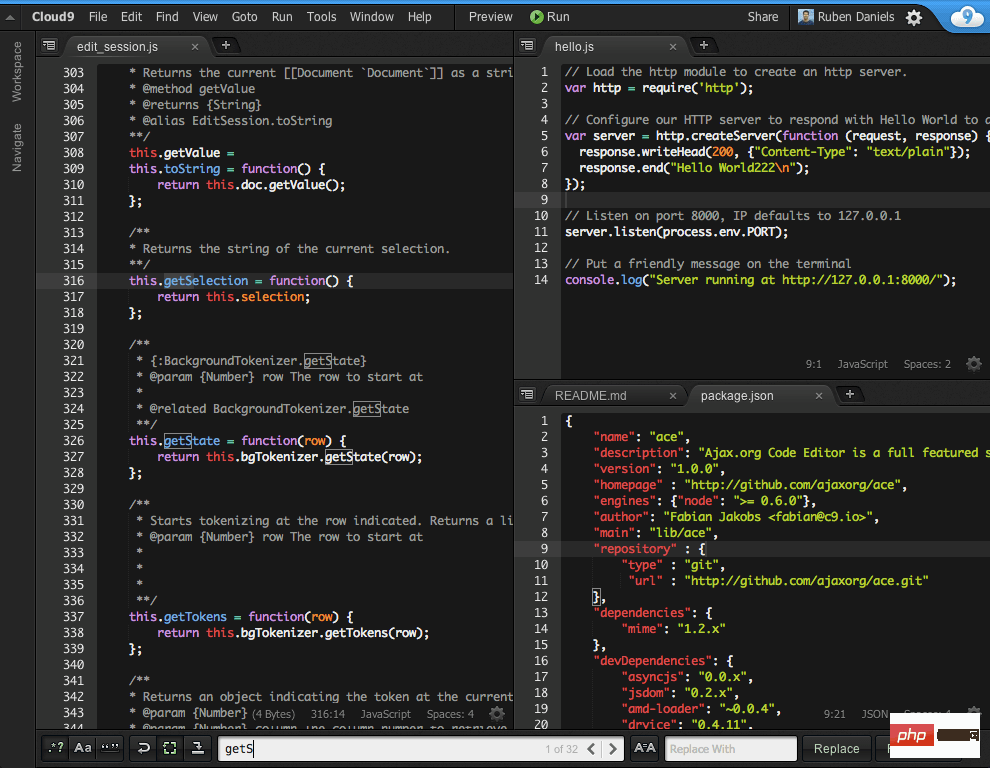This screenshot has height=768, width=990.
Task: Open the Help menu
Action: [x=420, y=17]
